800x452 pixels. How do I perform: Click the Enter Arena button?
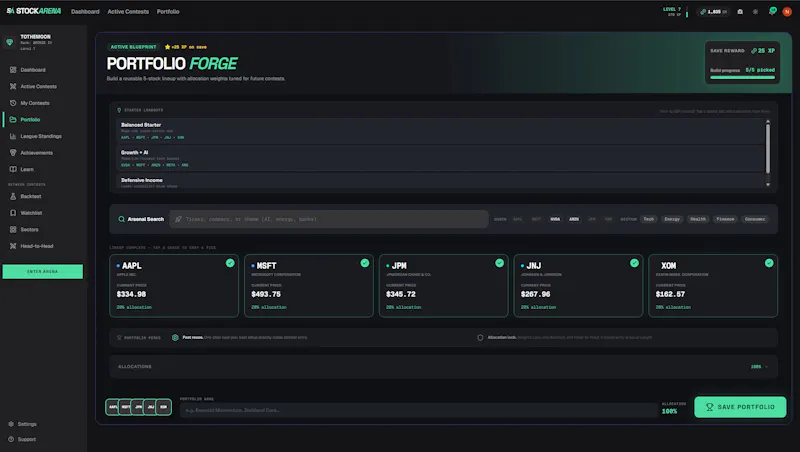click(x=42, y=271)
